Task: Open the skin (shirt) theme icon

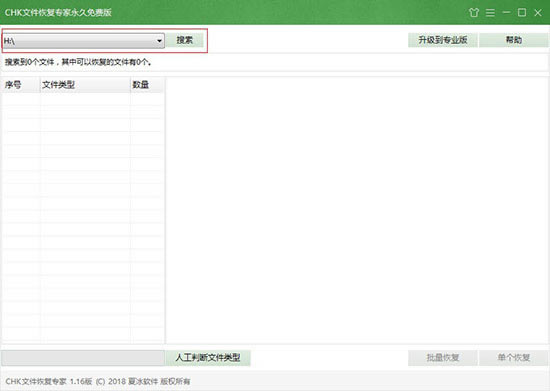Action: (x=474, y=13)
